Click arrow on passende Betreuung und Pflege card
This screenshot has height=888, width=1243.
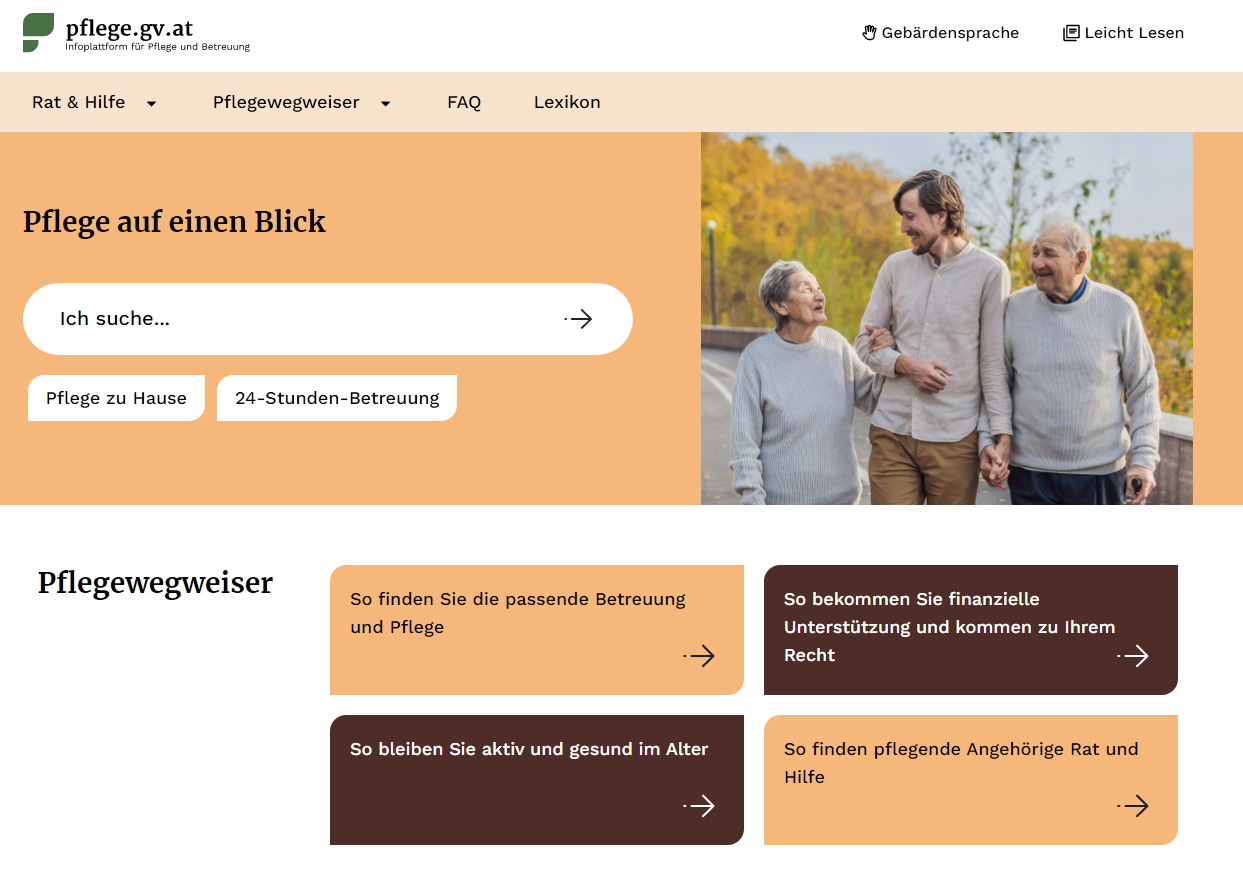[x=700, y=656]
